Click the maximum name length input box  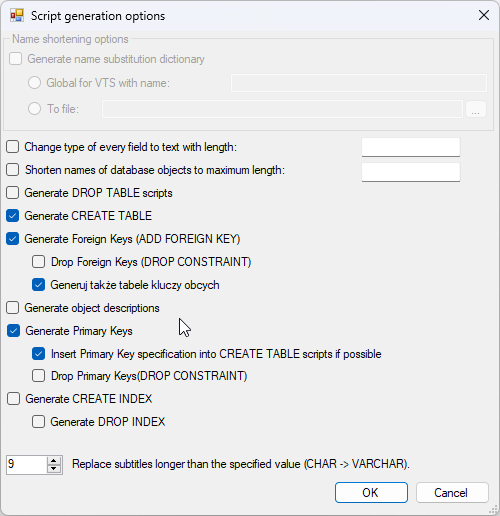pos(411,172)
